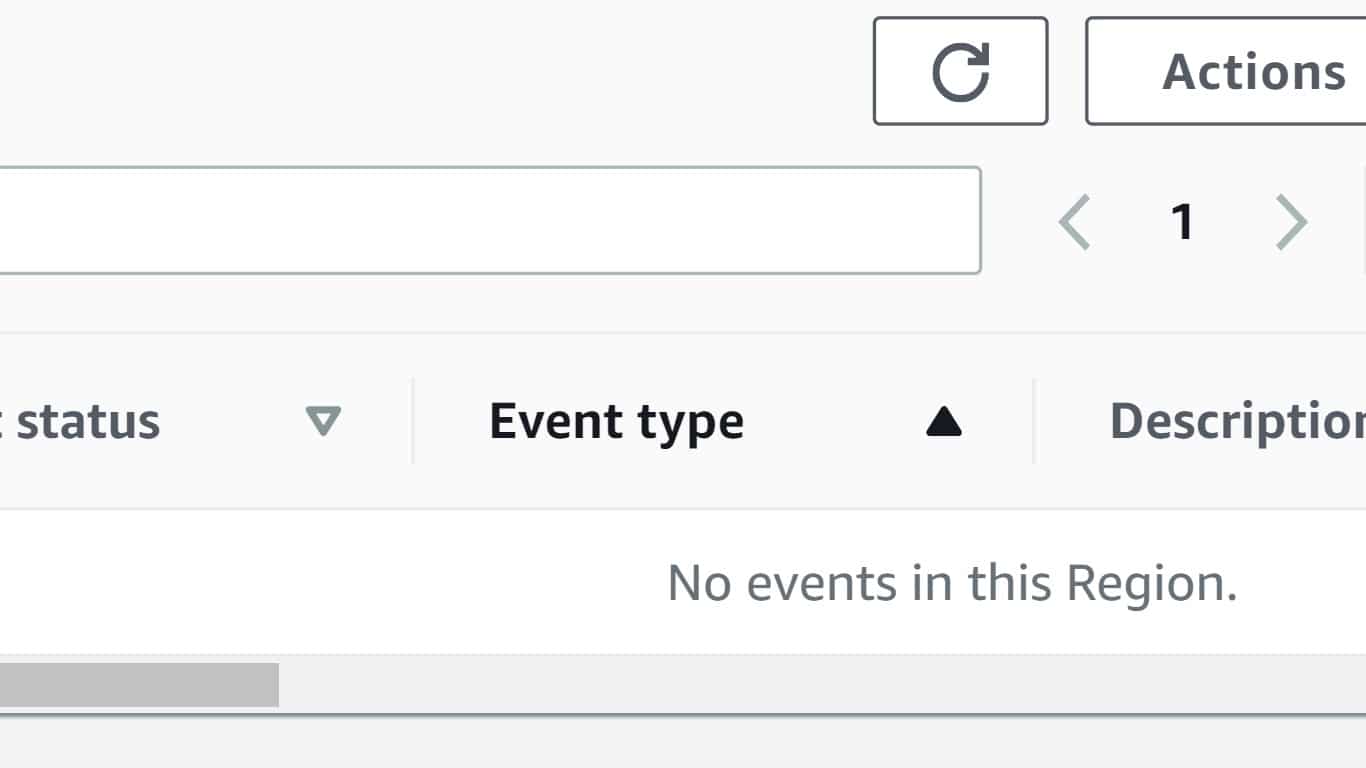Image resolution: width=1366 pixels, height=768 pixels.
Task: Click the Event type column header
Action: coord(616,421)
